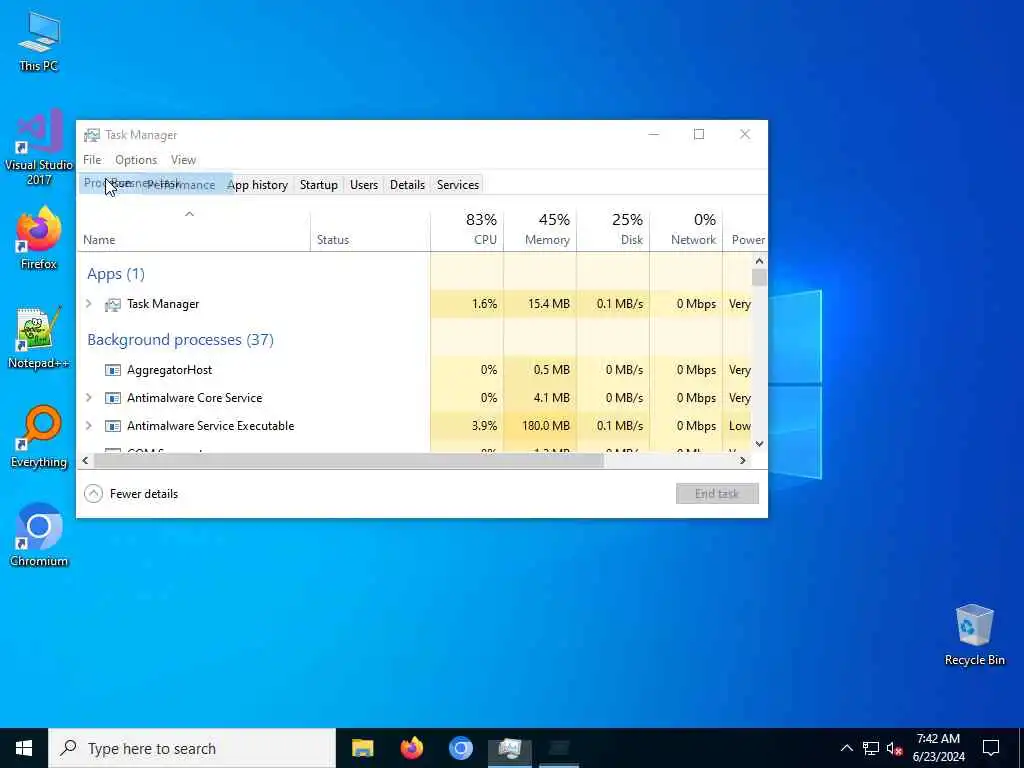Open the Recycle Bin icon
This screenshot has height=768, width=1024.
[x=974, y=635]
